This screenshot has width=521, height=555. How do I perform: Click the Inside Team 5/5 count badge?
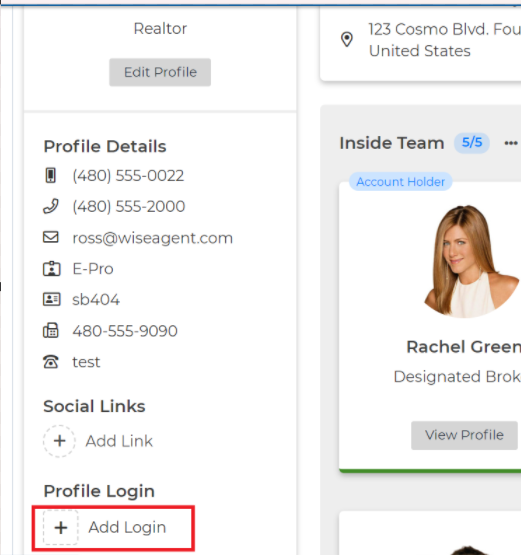tap(472, 143)
